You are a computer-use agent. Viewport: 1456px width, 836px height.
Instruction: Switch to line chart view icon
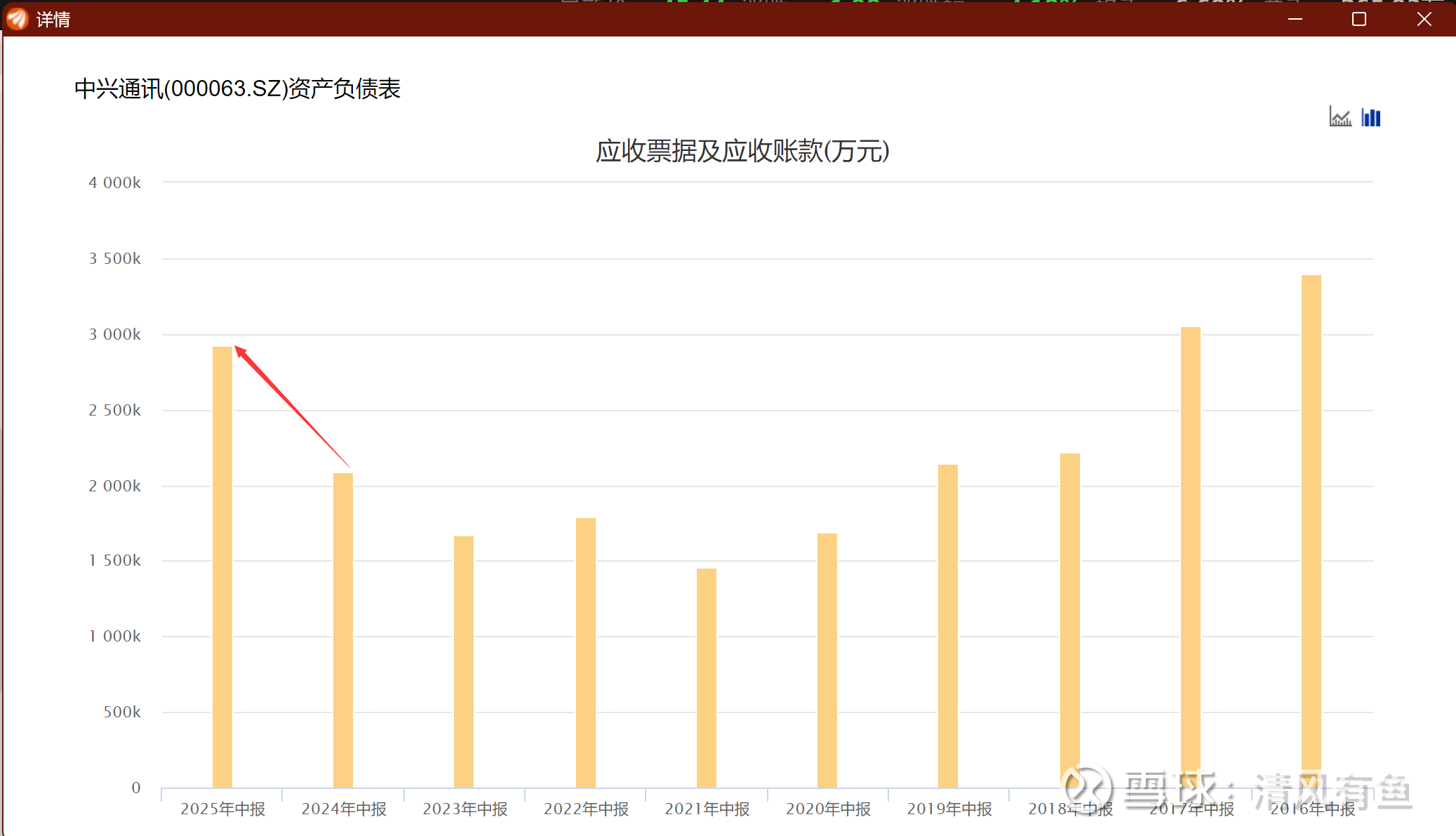coord(1340,117)
